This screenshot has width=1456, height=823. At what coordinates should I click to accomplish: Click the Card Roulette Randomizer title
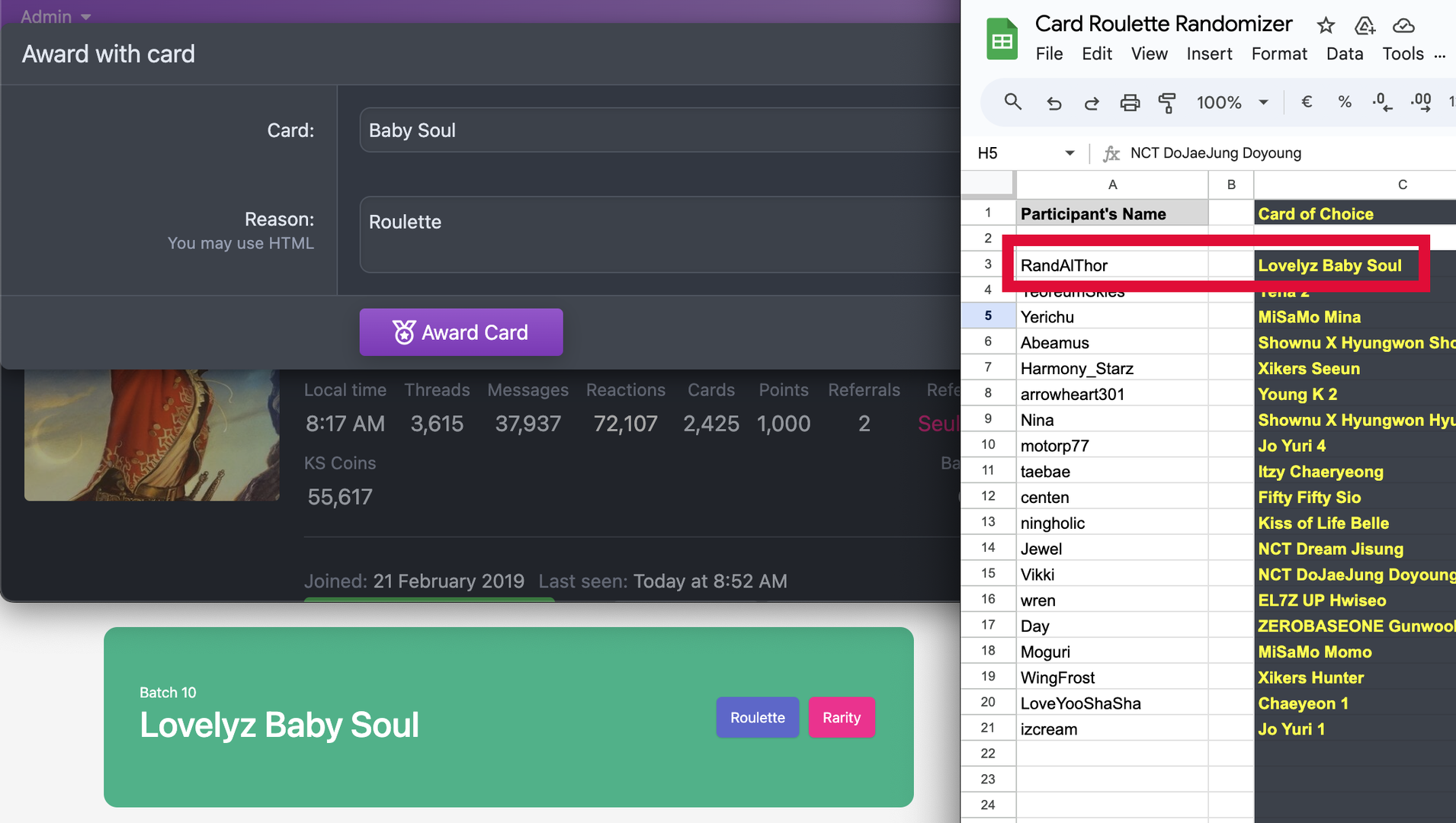[1163, 24]
